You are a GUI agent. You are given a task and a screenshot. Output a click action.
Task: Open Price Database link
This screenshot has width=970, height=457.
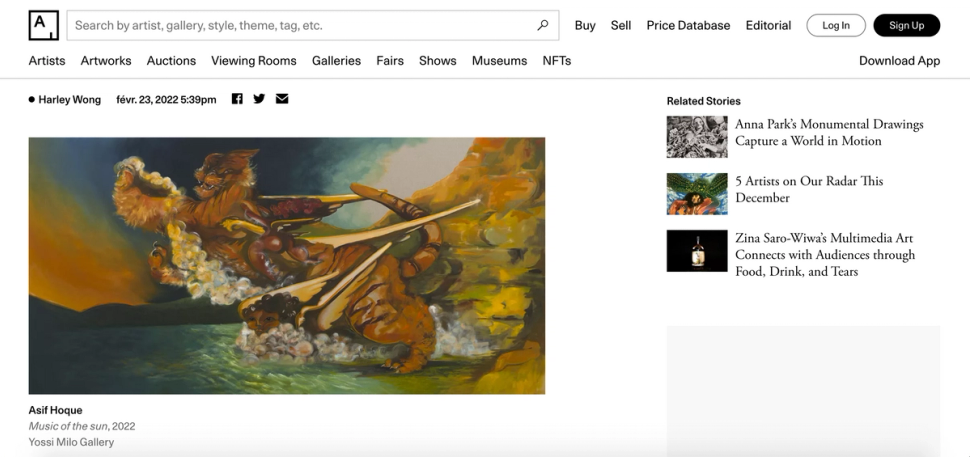[688, 25]
